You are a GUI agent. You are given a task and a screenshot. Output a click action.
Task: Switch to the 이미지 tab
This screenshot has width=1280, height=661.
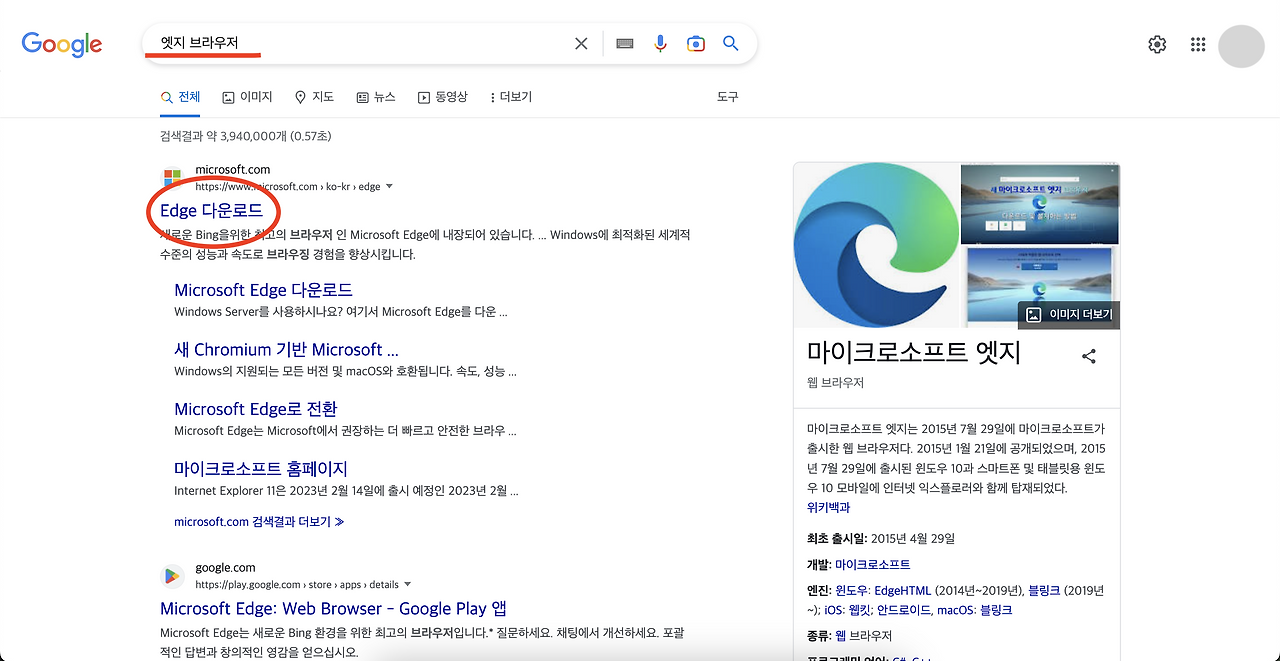247,97
